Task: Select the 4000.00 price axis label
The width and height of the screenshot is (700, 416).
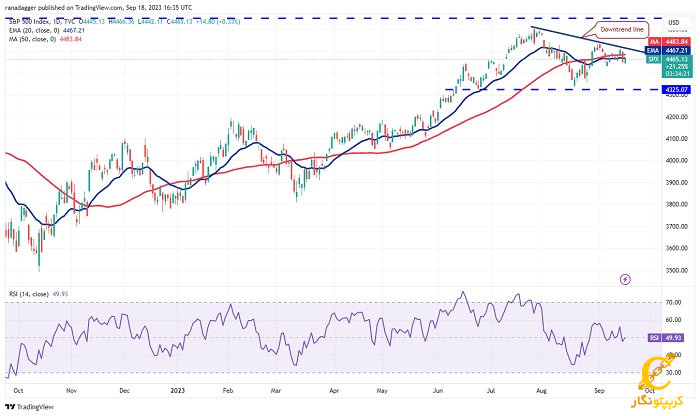Action: [x=676, y=160]
